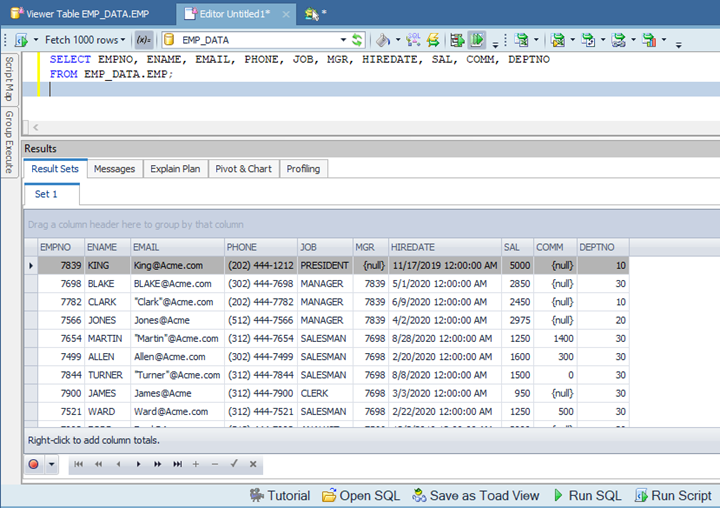Click the Open SQL button
Viewport: 720px width, 508px height.
coord(361,496)
